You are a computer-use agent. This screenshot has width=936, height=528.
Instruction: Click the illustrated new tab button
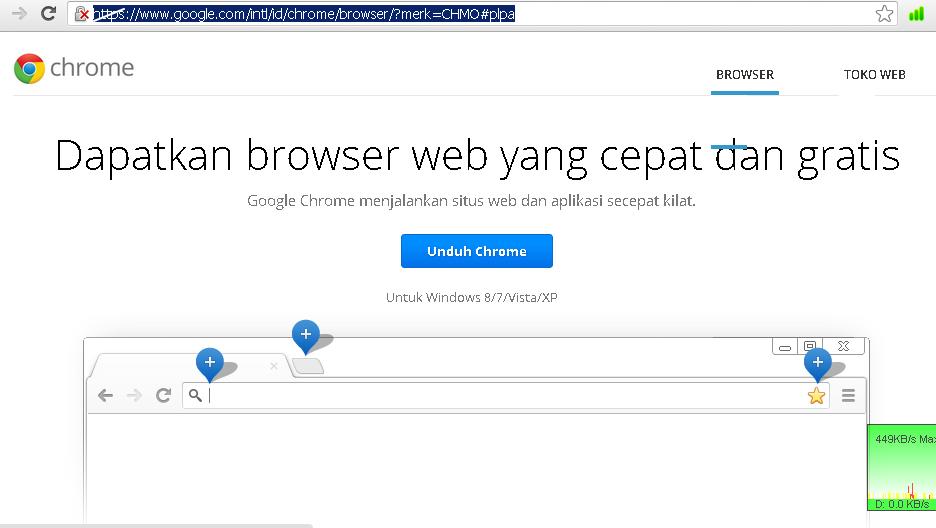click(x=308, y=366)
